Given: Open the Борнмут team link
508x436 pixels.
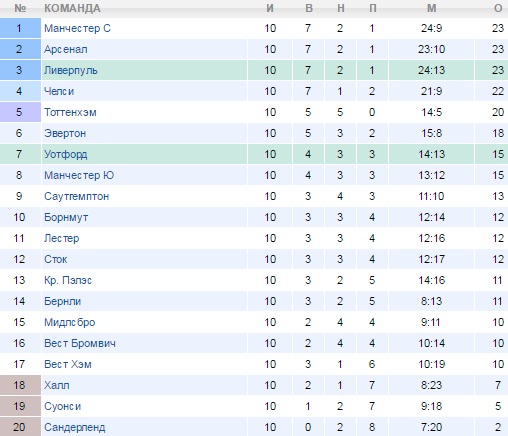Looking at the screenshot, I should [66, 217].
